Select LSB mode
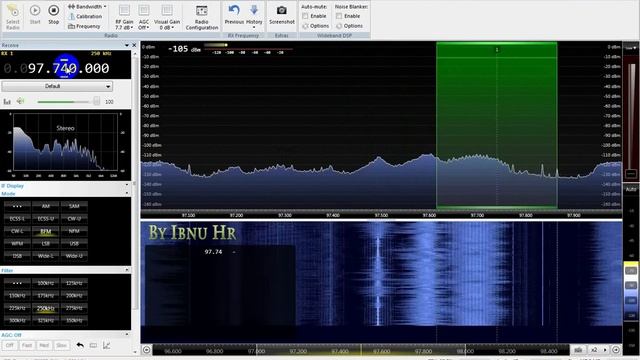Viewport: 640px width, 360px height. pyautogui.click(x=46, y=244)
